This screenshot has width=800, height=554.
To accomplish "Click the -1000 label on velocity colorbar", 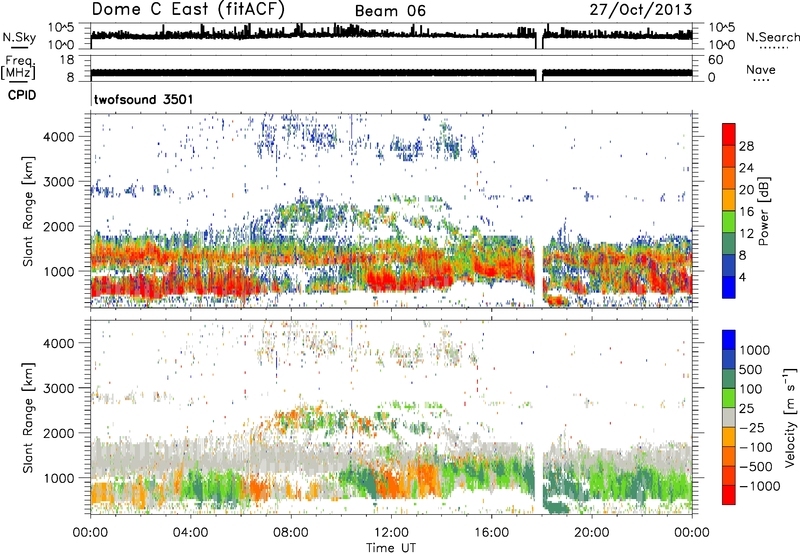I will pos(760,486).
